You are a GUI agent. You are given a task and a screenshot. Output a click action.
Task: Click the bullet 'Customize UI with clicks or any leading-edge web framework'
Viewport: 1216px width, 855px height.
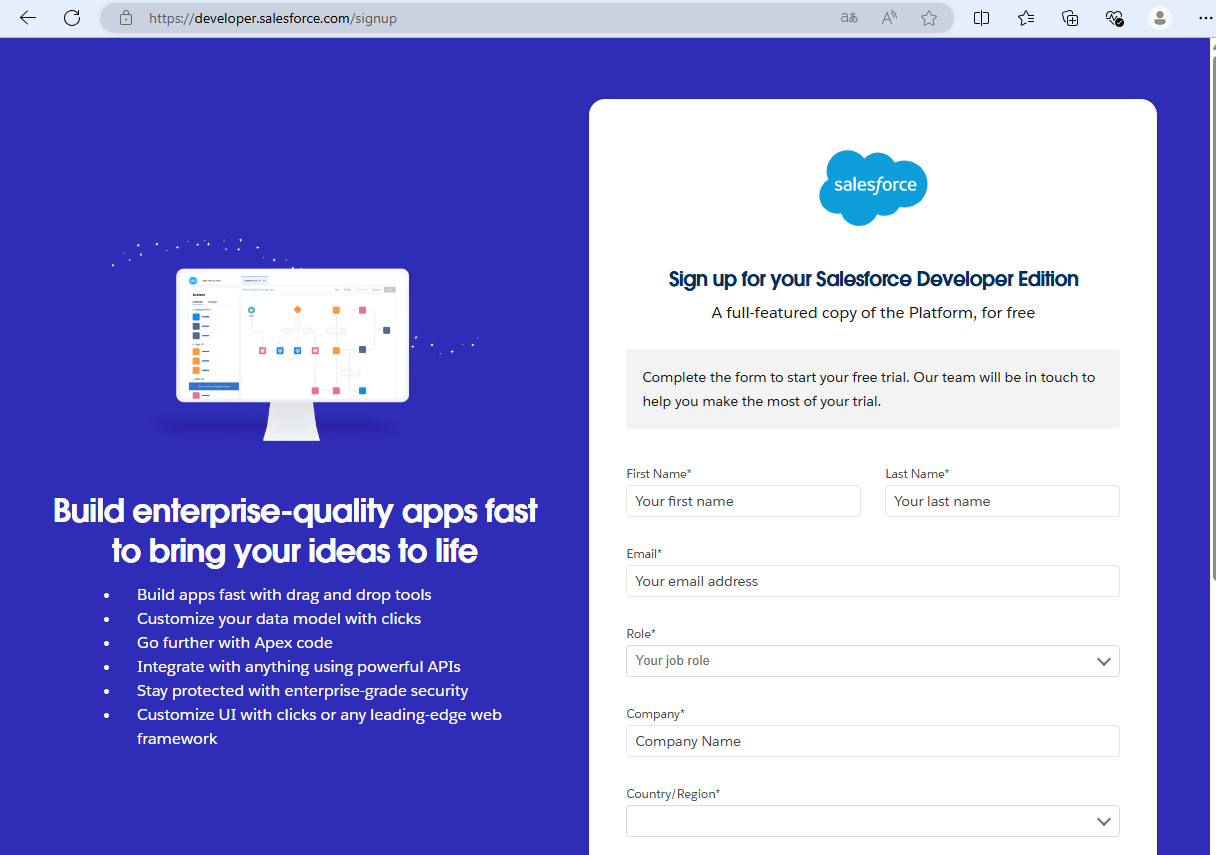click(319, 726)
